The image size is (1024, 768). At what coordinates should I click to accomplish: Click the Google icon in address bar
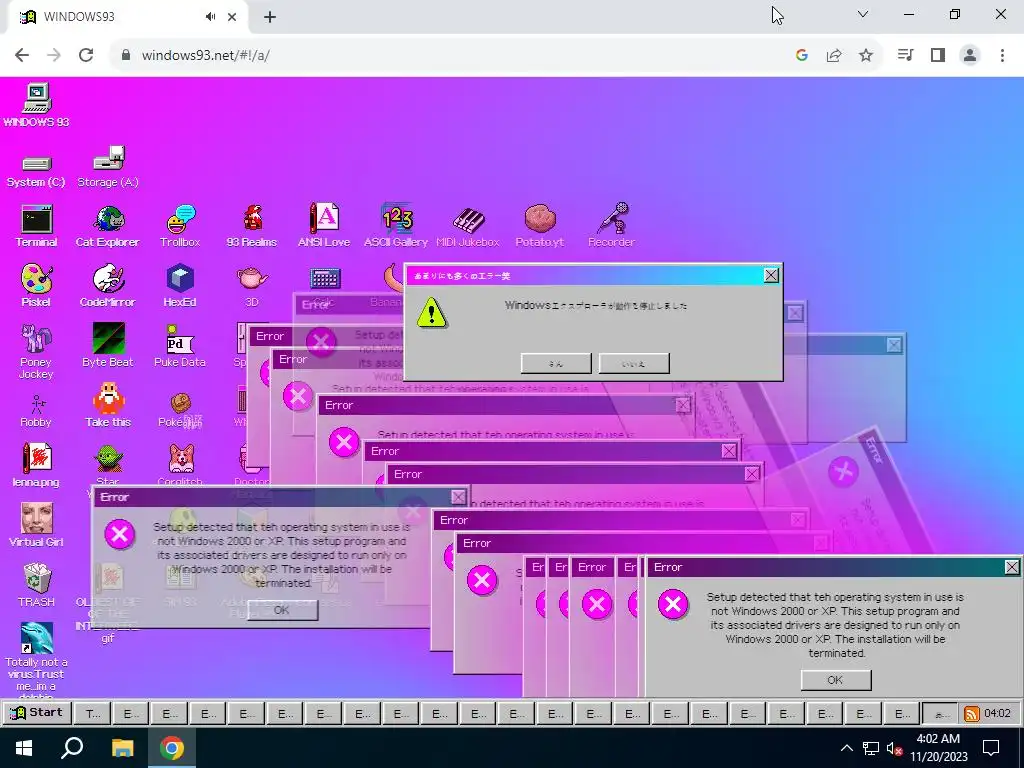click(802, 56)
